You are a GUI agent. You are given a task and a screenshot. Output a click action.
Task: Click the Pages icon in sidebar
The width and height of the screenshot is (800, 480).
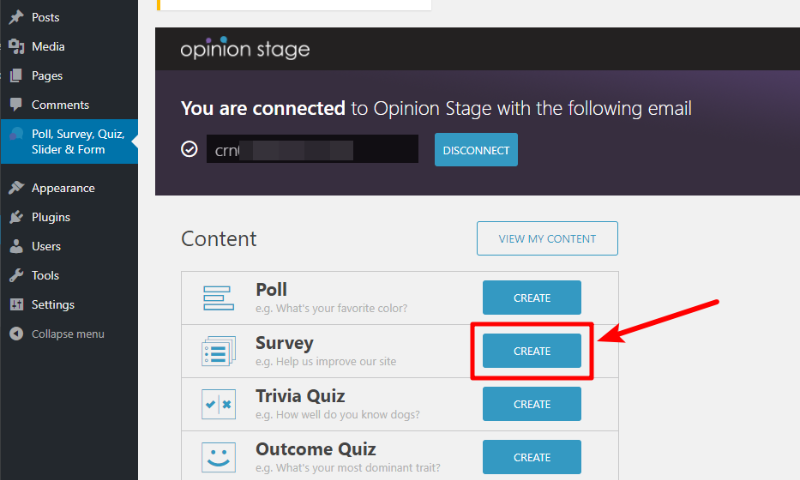click(16, 75)
